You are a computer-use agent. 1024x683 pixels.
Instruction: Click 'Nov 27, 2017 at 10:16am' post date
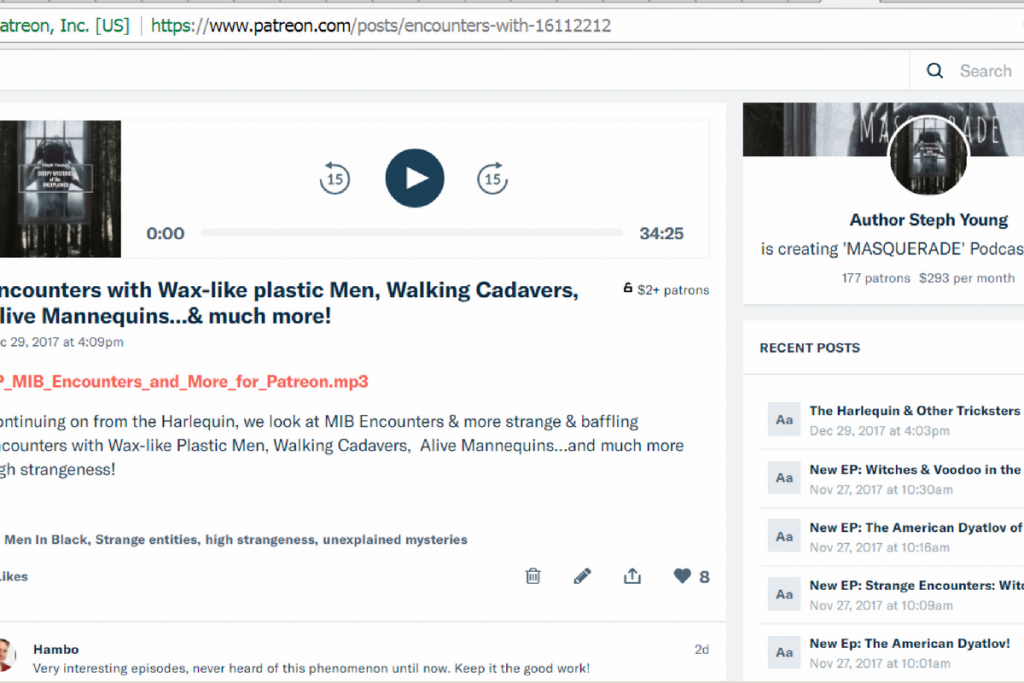tap(880, 547)
